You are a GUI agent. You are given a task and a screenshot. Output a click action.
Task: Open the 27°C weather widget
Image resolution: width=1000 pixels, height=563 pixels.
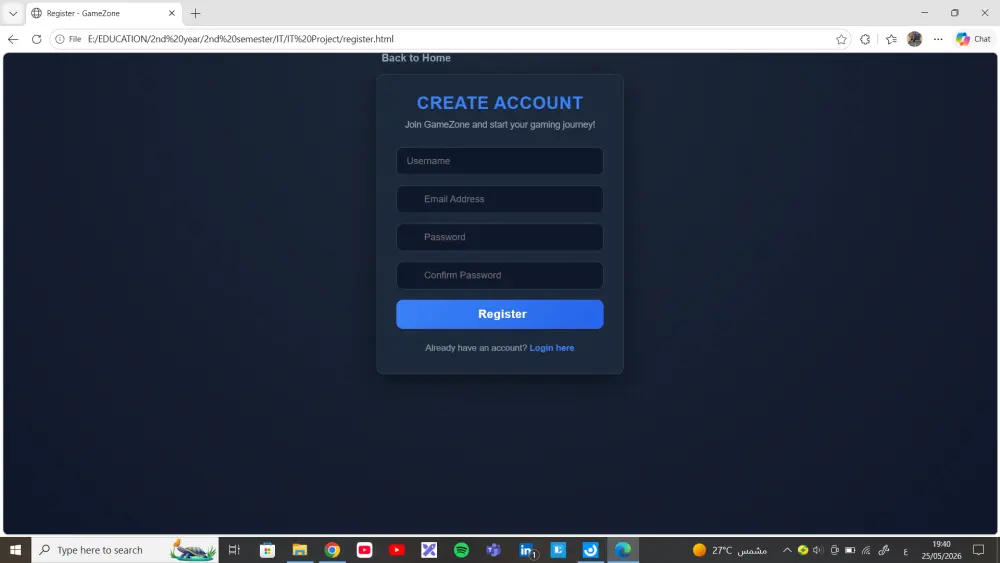(x=730, y=550)
